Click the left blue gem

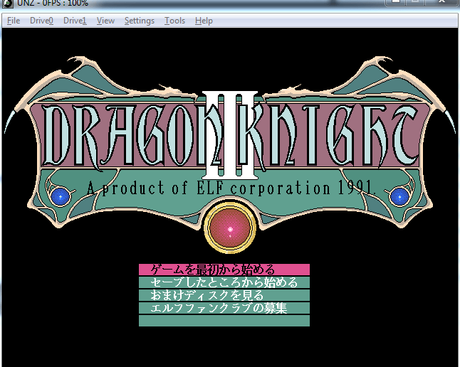pyautogui.click(x=60, y=196)
